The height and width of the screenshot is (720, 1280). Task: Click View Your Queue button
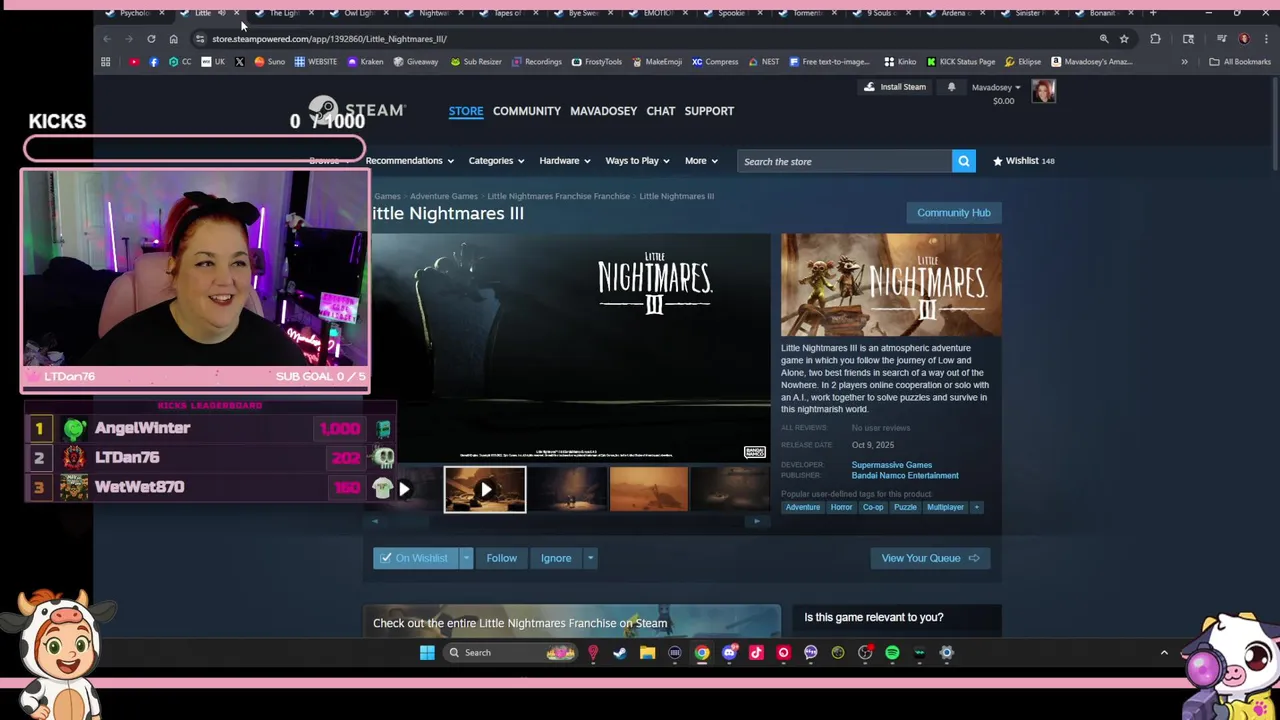click(x=930, y=558)
